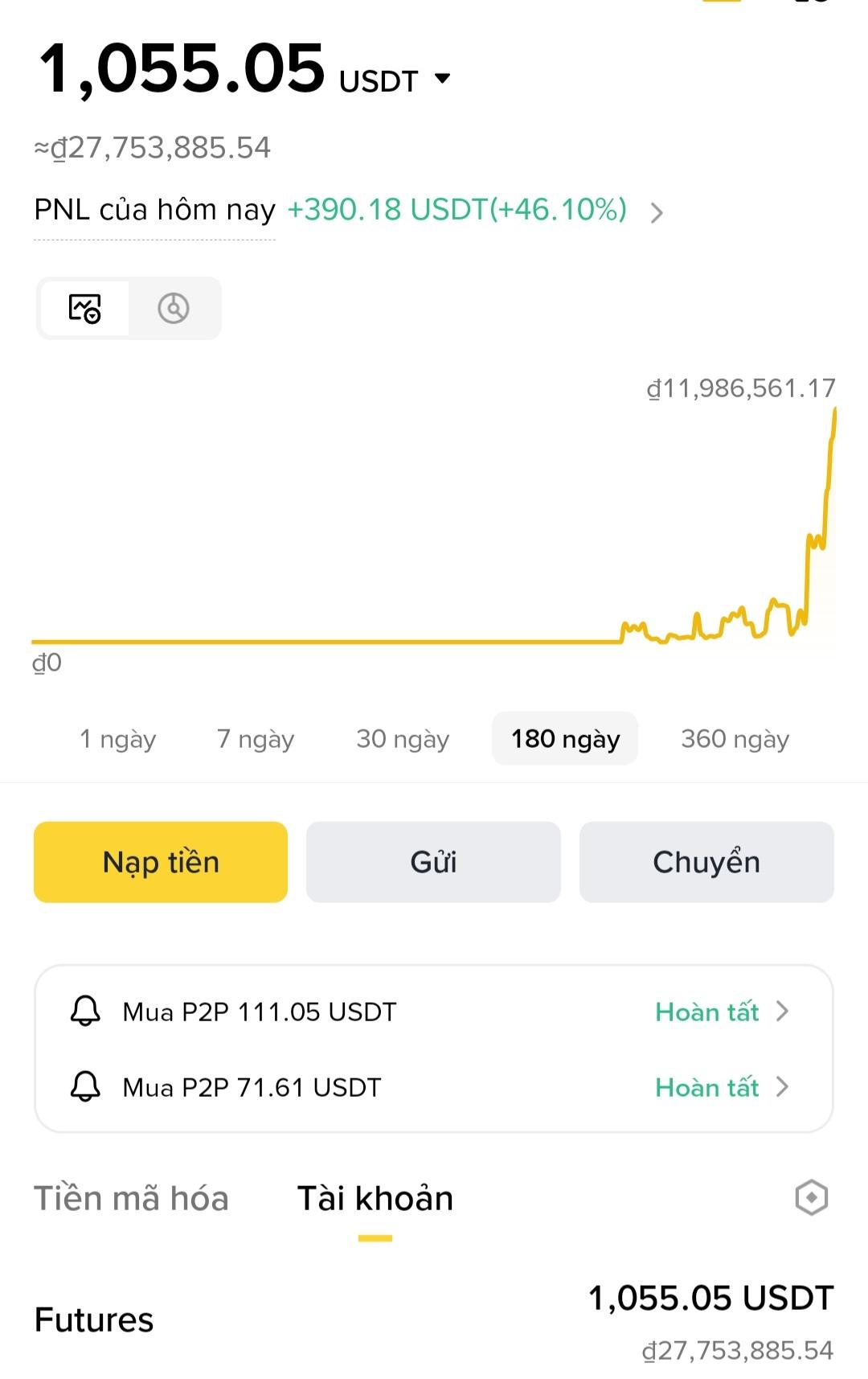This screenshot has width=868, height=1379.
Task: Switch to pie chart distribution icon
Action: pyautogui.click(x=174, y=308)
